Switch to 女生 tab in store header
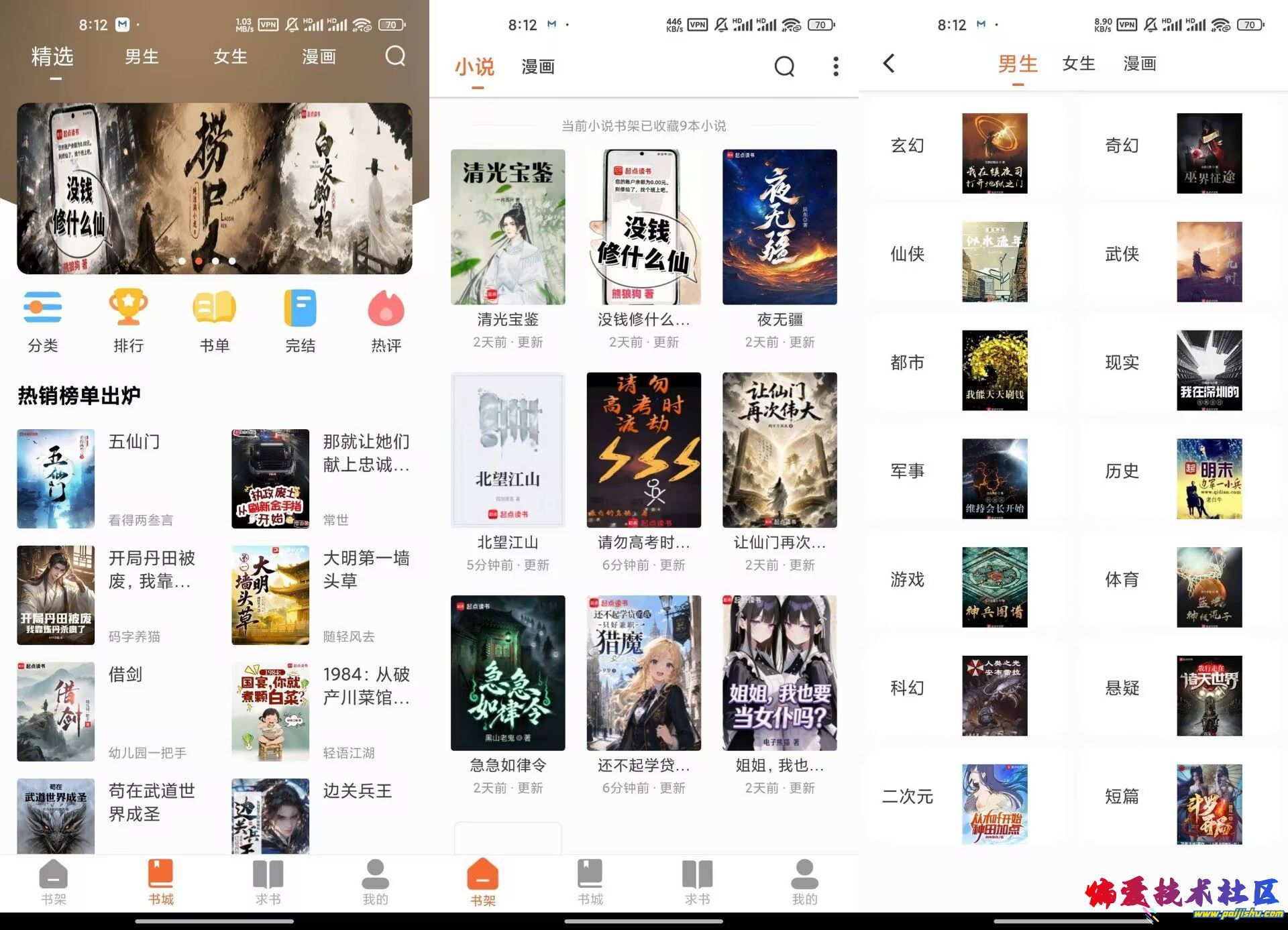This screenshot has width=1288, height=930. [231, 56]
